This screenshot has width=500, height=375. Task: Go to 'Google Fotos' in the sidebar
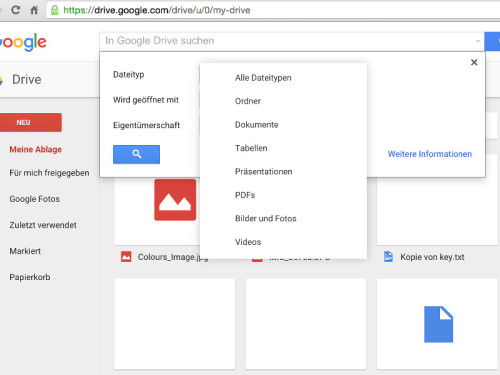pyautogui.click(x=34, y=199)
